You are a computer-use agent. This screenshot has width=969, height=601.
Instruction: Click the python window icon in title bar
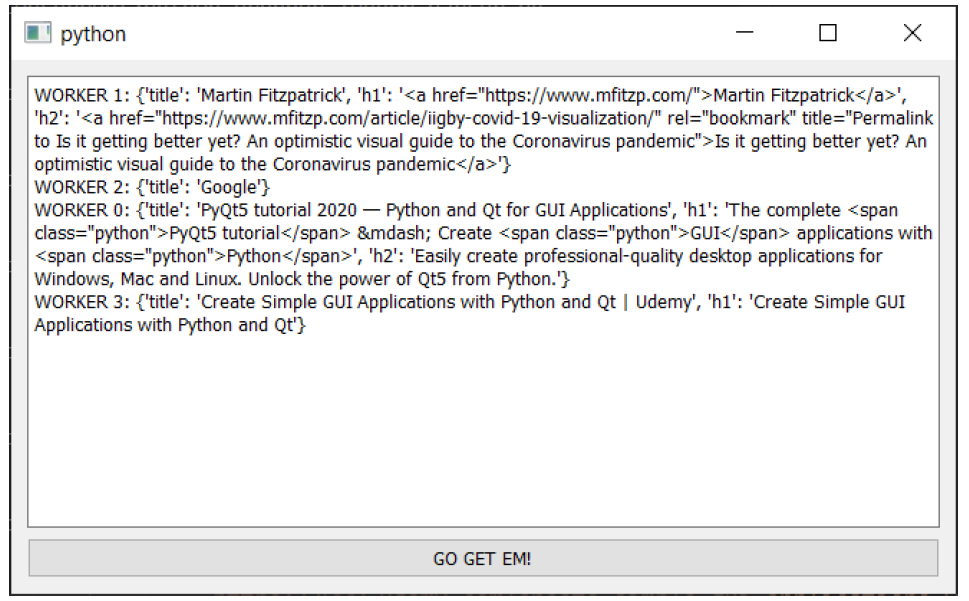[37, 33]
